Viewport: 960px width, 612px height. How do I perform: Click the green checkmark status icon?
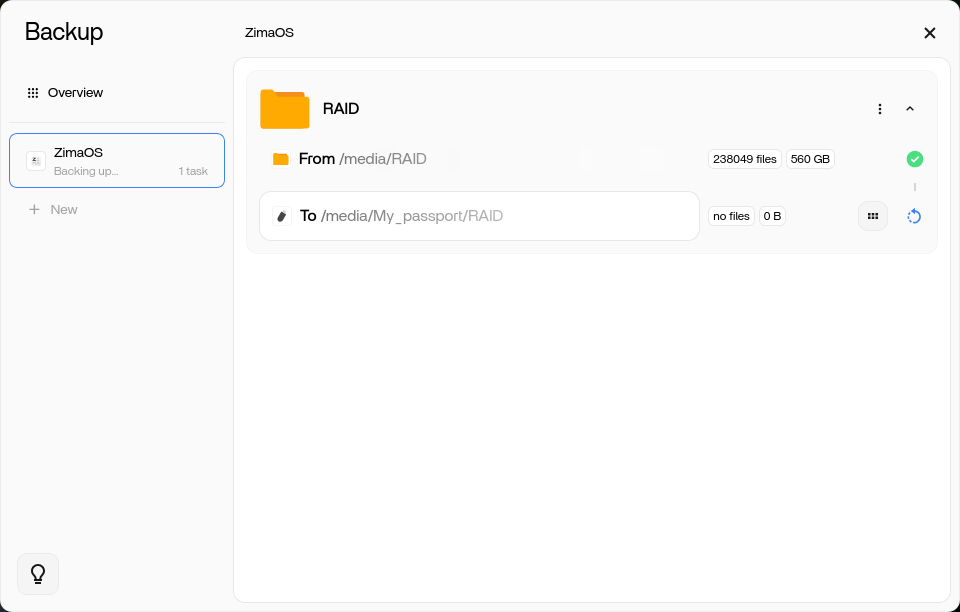point(915,159)
